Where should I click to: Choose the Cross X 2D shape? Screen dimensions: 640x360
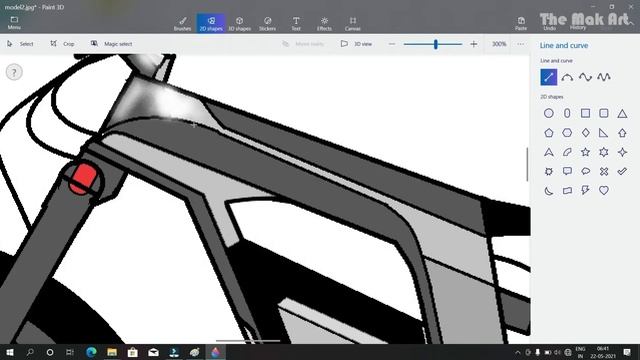tap(604, 171)
